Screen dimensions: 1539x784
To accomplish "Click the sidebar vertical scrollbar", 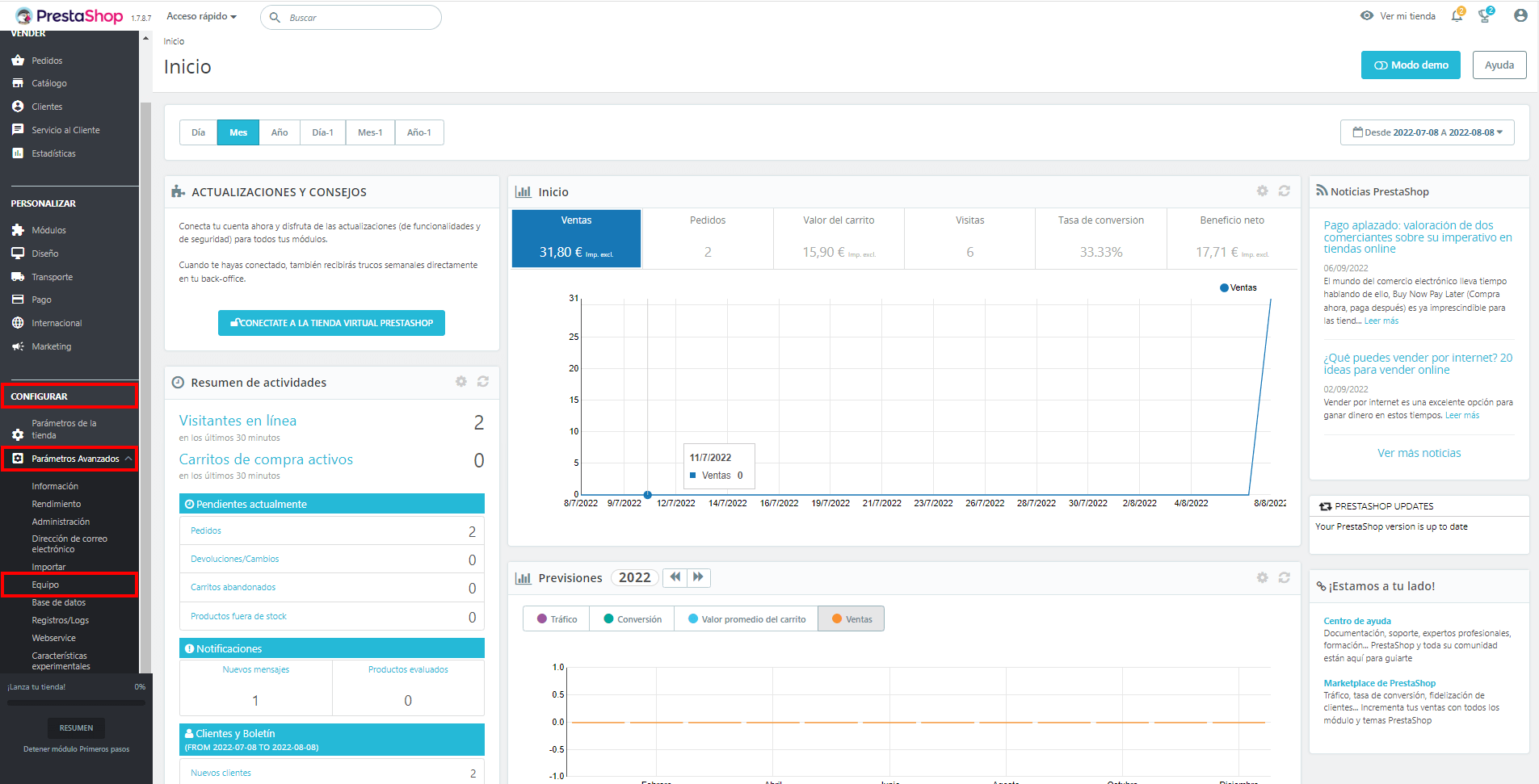I will (x=145, y=388).
